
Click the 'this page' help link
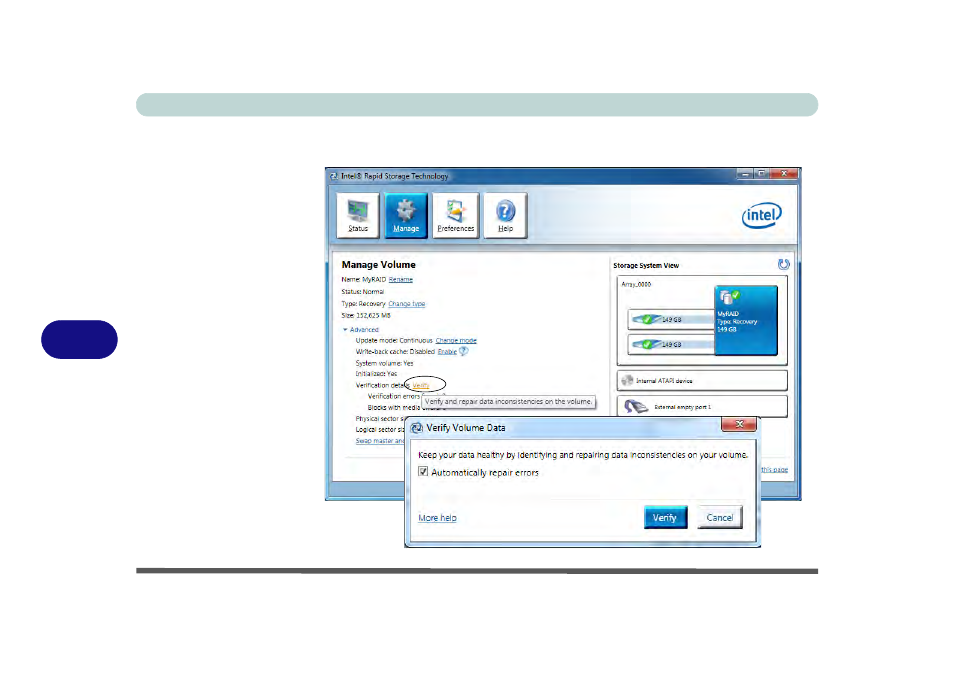[x=774, y=470]
